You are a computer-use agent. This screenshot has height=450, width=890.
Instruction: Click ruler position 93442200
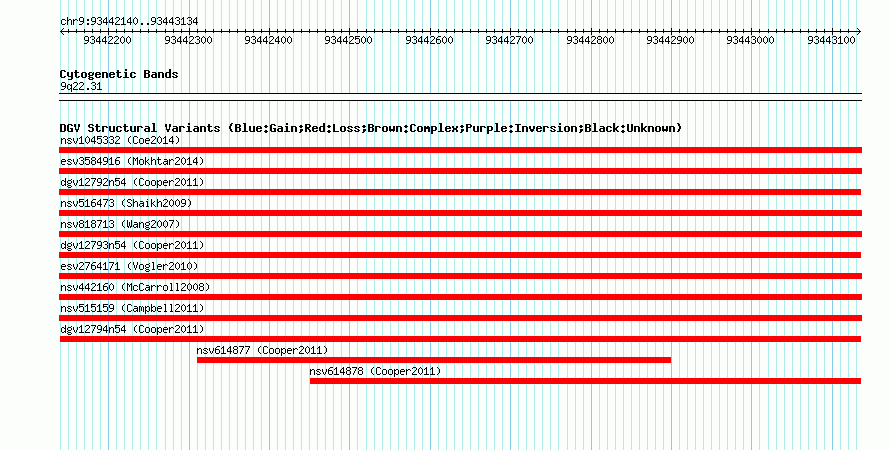click(107, 40)
